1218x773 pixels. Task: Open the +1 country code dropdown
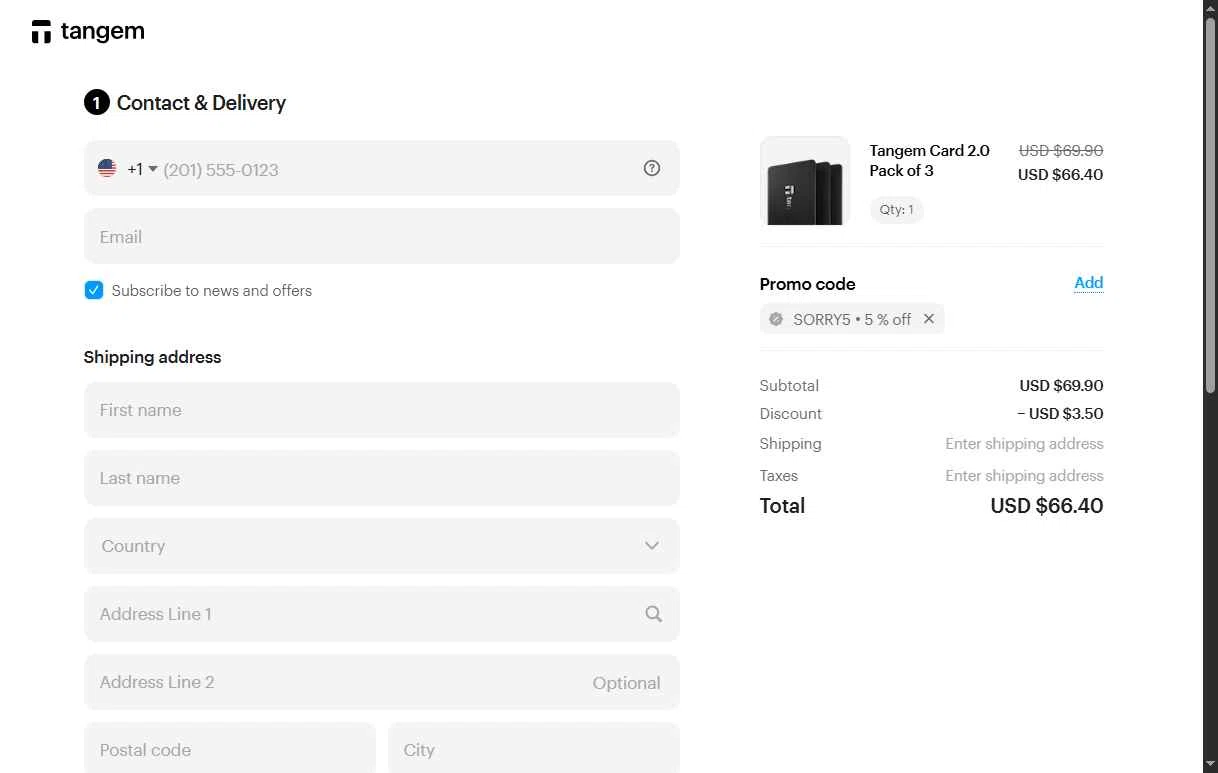point(142,169)
